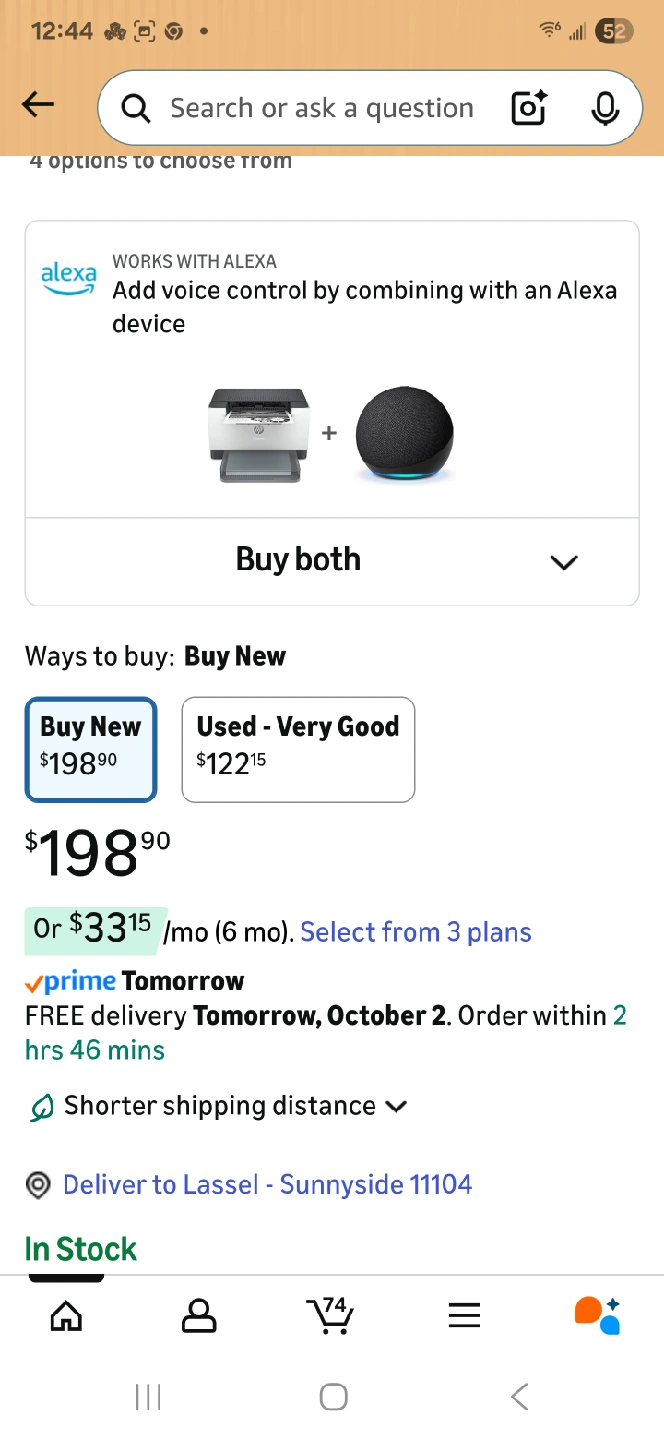This screenshot has width=664, height=1440.
Task: Tap the Echo Dot speaker thumbnail
Action: 404,435
